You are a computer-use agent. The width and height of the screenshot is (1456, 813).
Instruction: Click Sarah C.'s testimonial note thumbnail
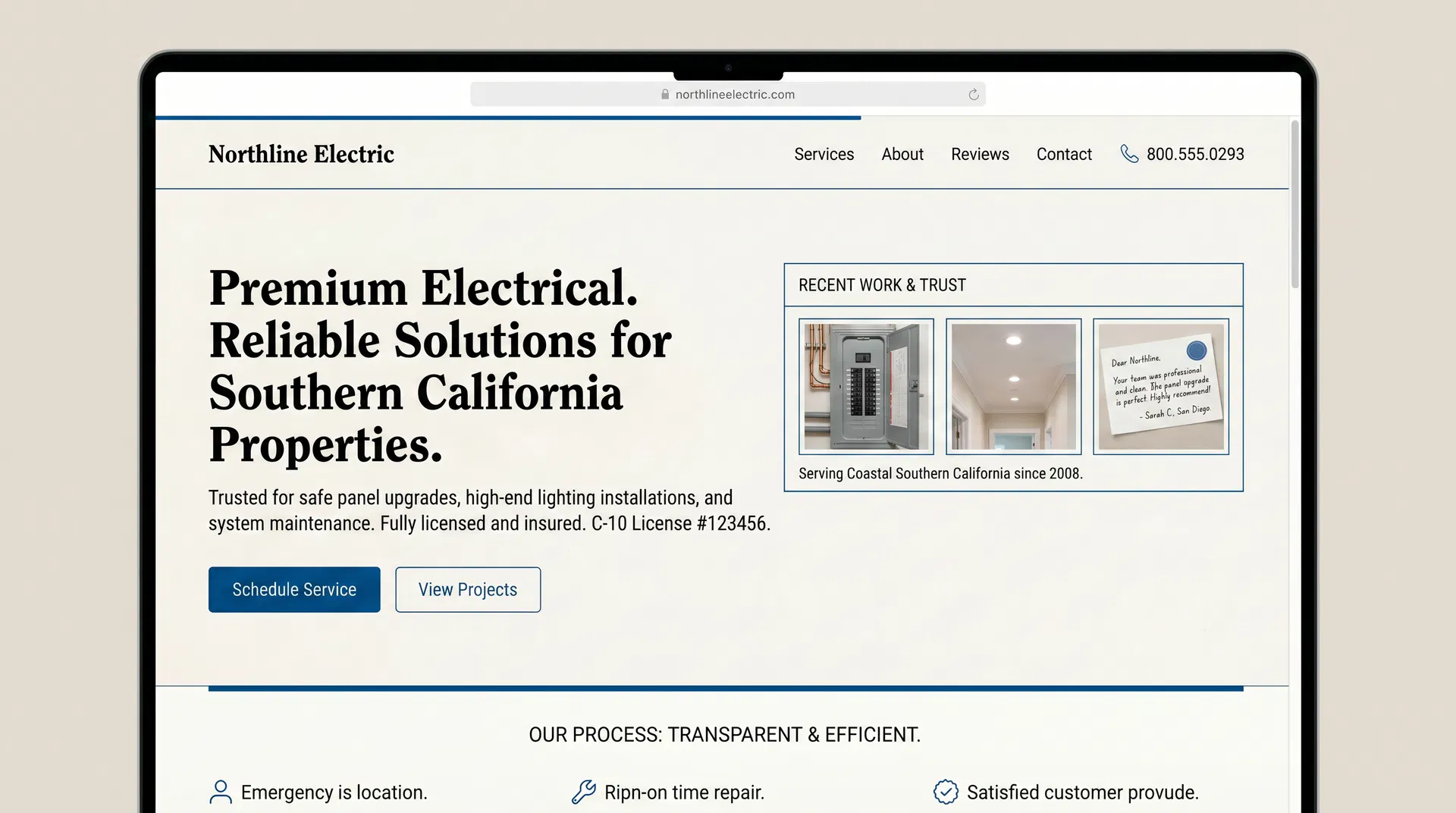pyautogui.click(x=1161, y=386)
